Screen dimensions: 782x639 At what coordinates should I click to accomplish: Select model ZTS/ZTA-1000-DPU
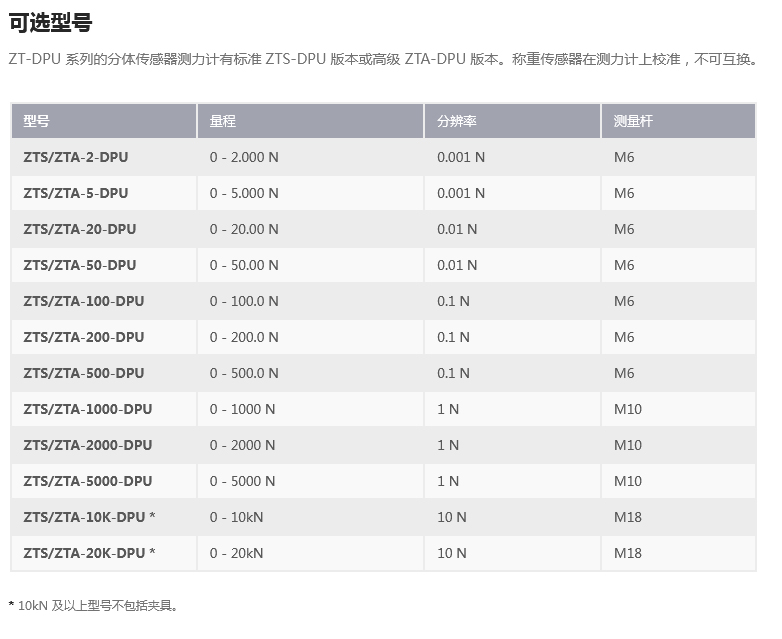click(88, 409)
